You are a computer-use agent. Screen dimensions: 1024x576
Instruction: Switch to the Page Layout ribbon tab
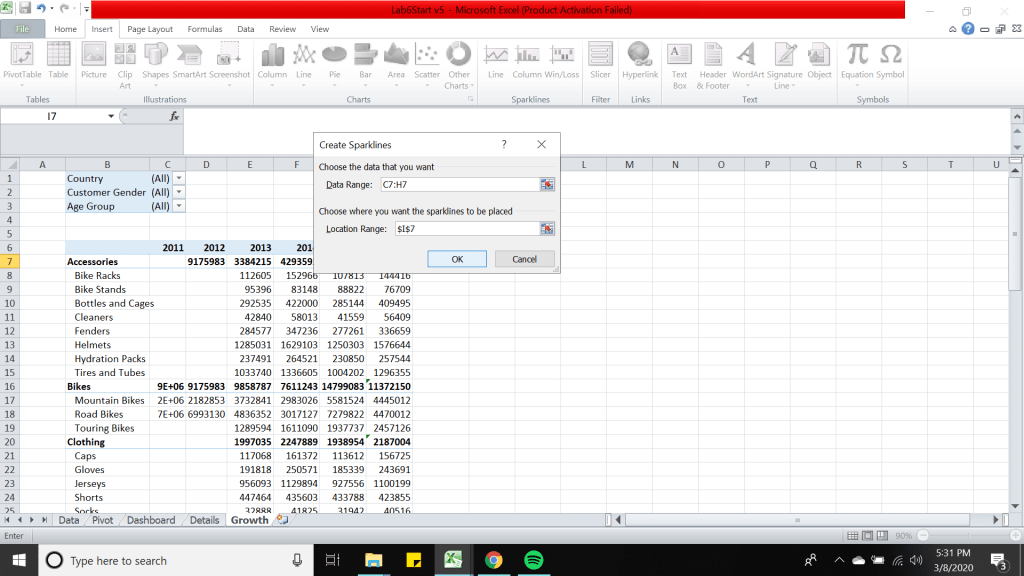(150, 30)
